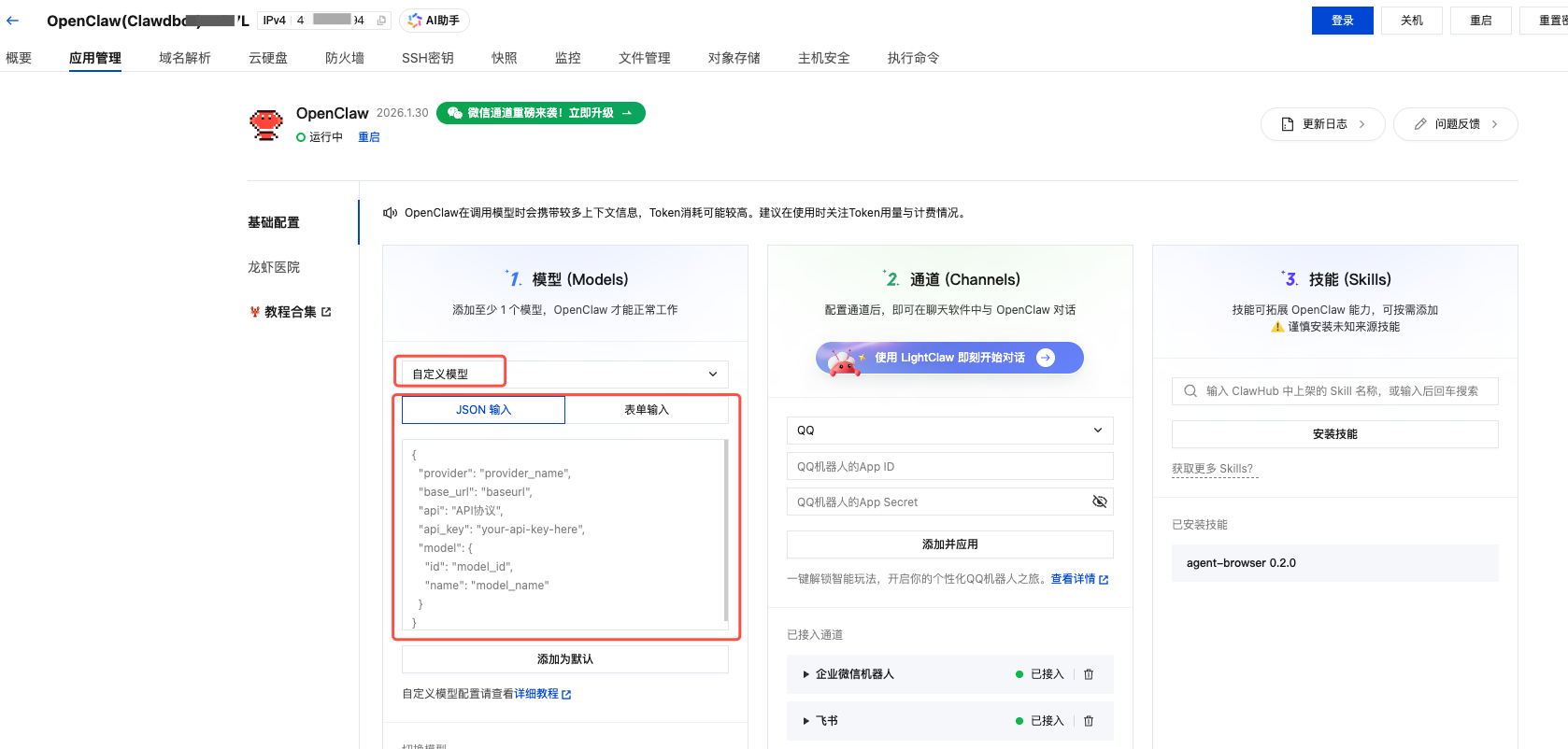Focus the ClawHub Skill search field
Screen dimensions: 1568x749
[1335, 391]
